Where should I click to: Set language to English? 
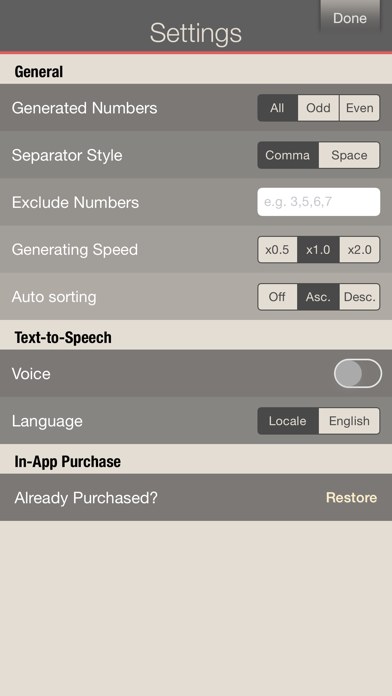(349, 421)
